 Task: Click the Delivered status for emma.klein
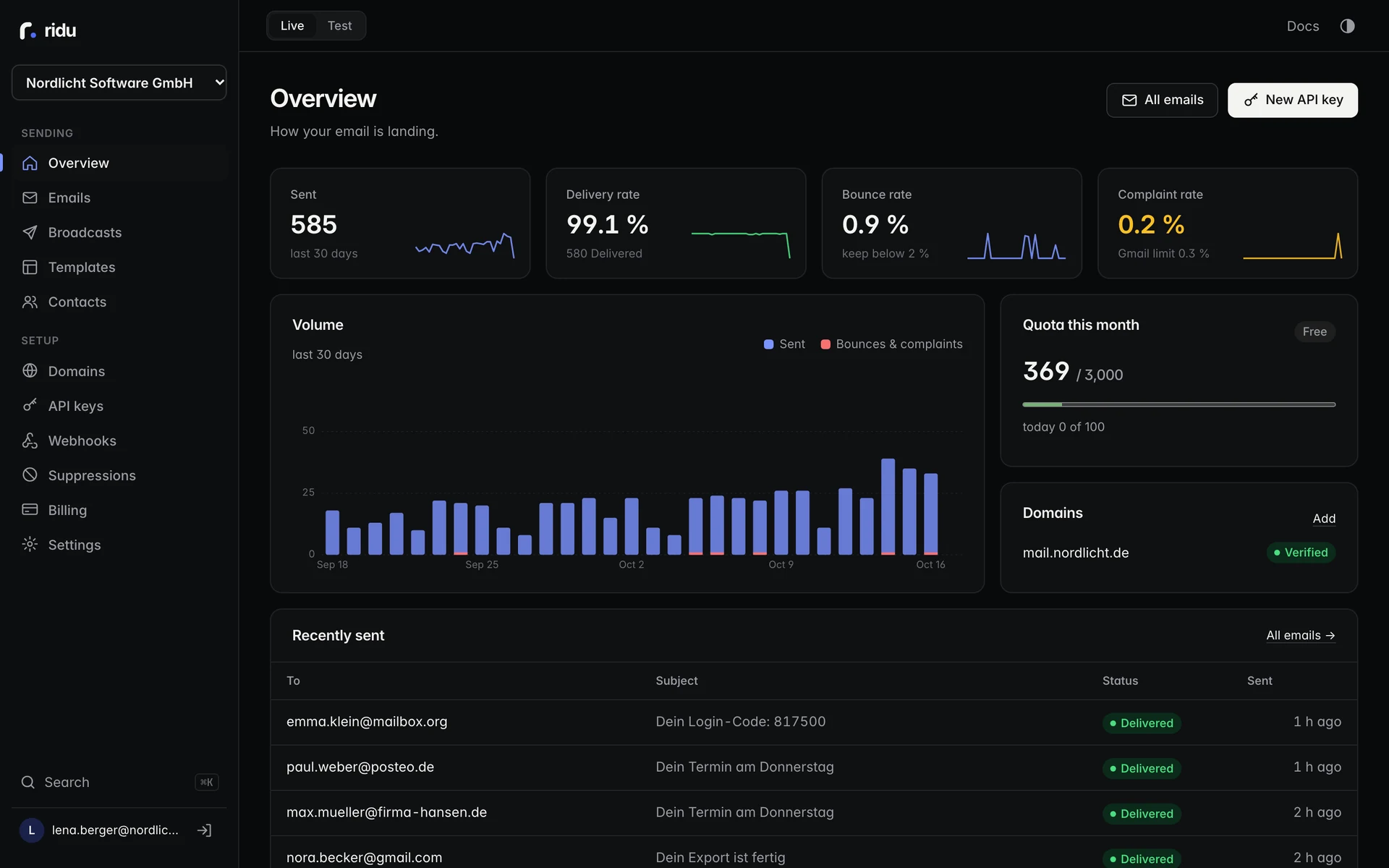[1142, 723]
